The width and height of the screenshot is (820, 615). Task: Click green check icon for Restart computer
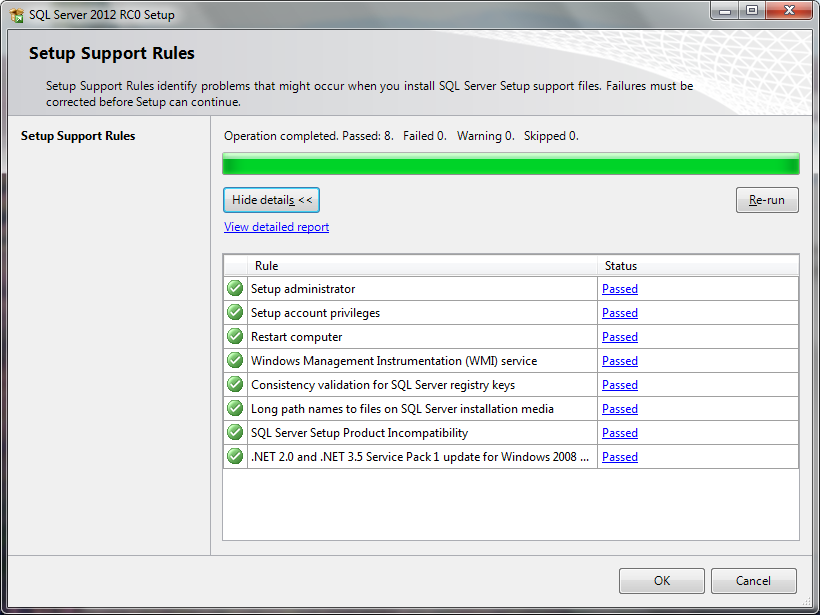[x=235, y=336]
